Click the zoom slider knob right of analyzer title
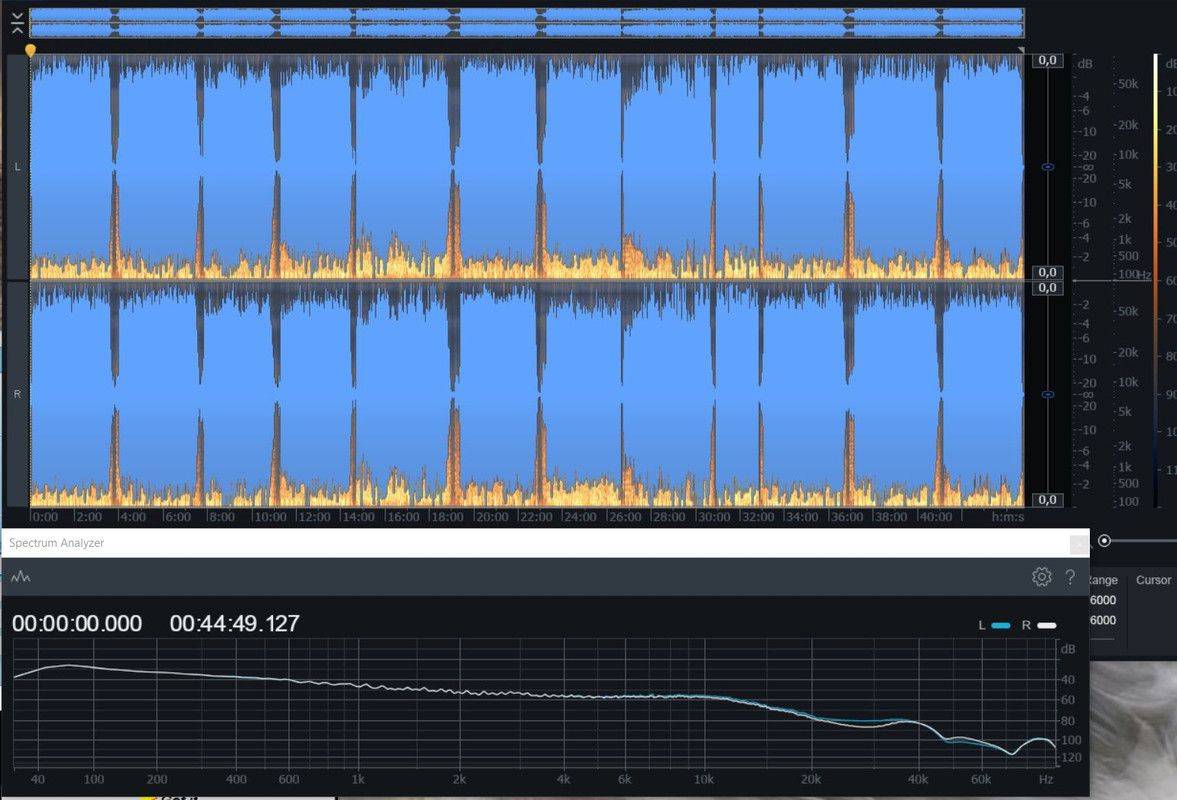The image size is (1177, 800). pyautogui.click(x=1104, y=540)
